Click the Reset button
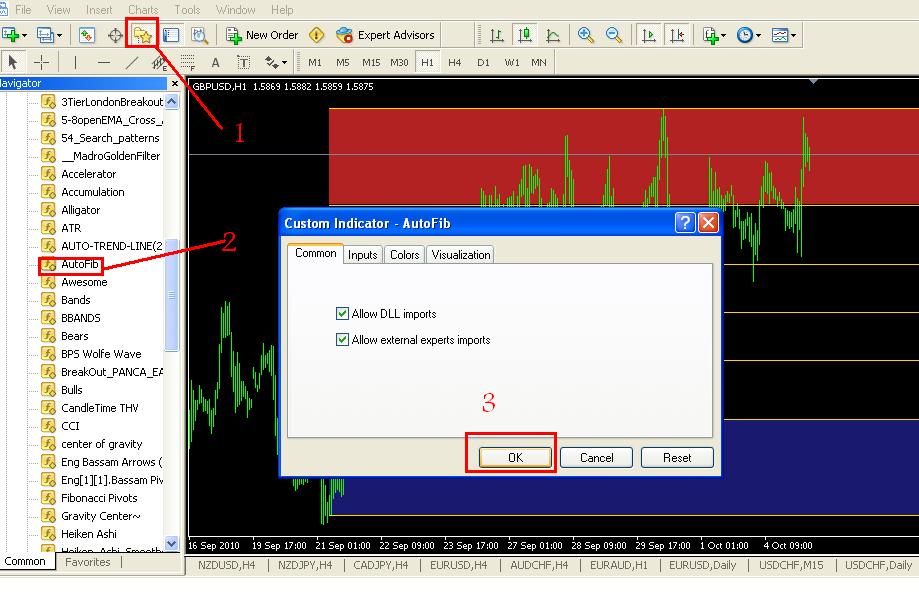919x594 pixels. coord(677,457)
